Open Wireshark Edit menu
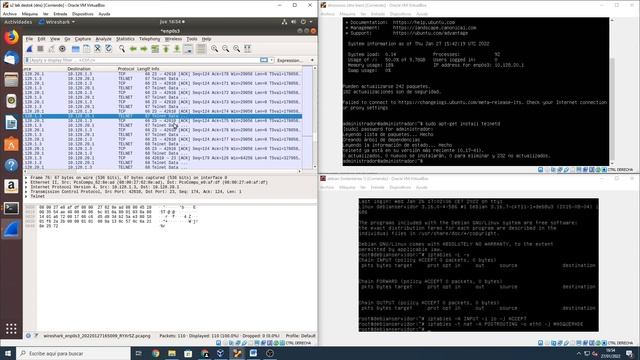This screenshot has width=640, height=360. pos(41,39)
